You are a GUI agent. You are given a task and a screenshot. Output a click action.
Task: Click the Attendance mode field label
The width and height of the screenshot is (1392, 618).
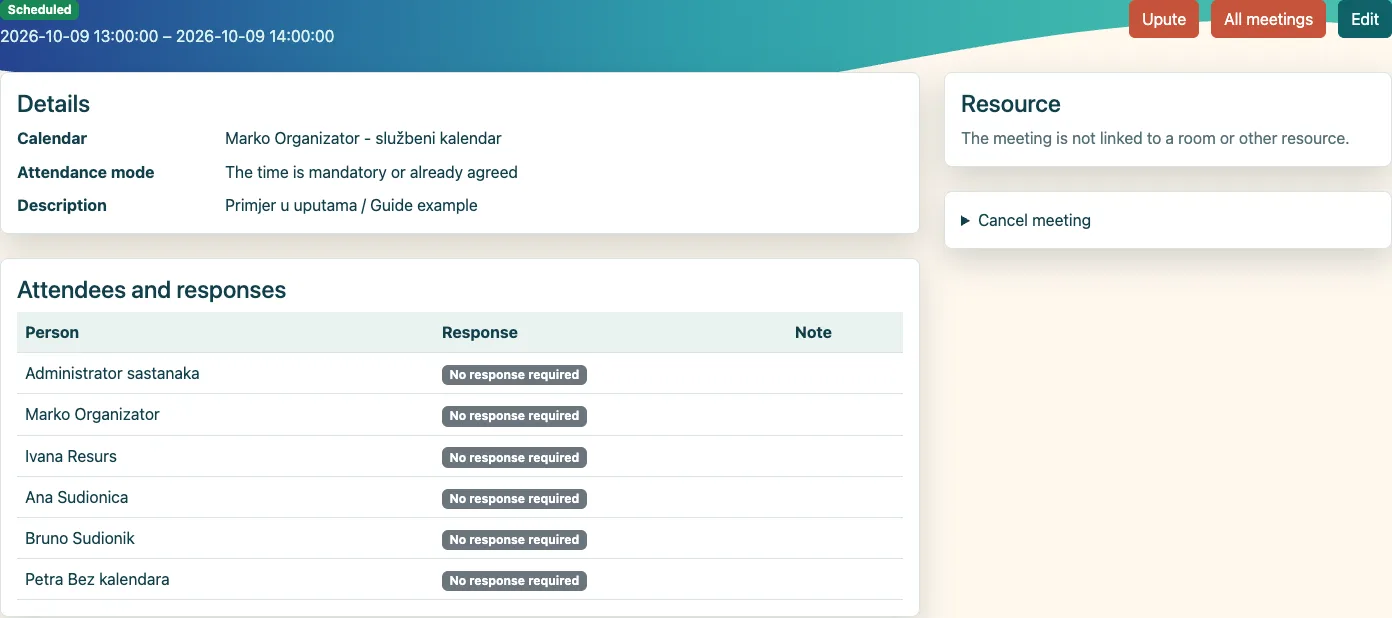click(x=86, y=172)
